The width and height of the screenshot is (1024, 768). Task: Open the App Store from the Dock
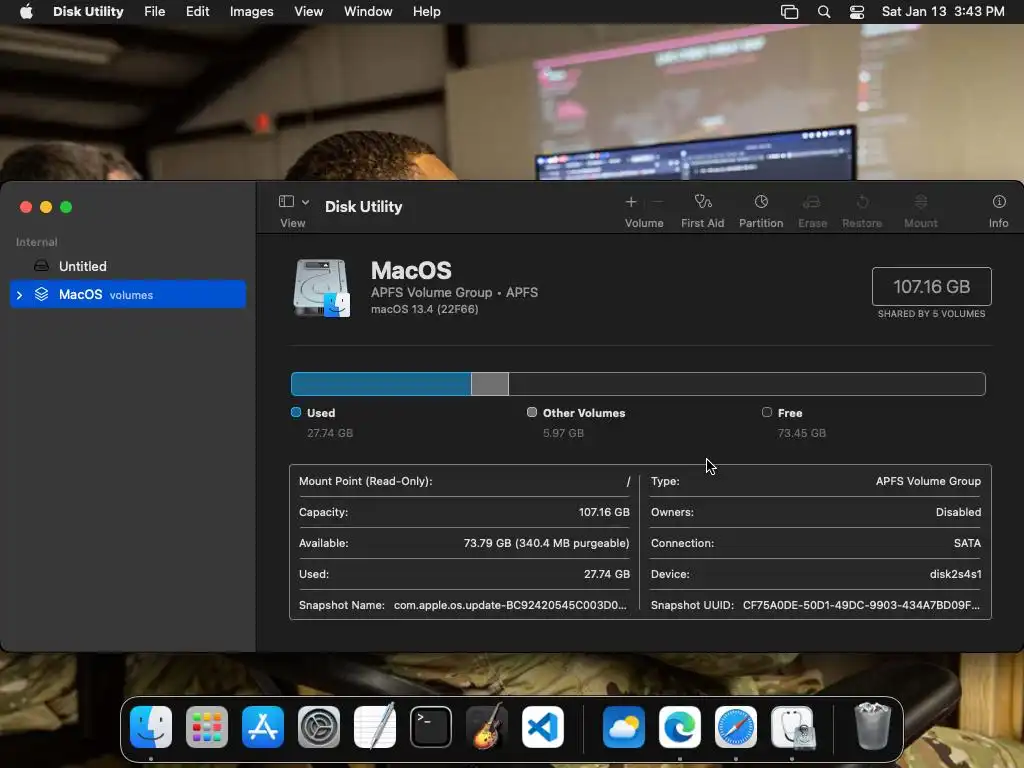coord(263,727)
